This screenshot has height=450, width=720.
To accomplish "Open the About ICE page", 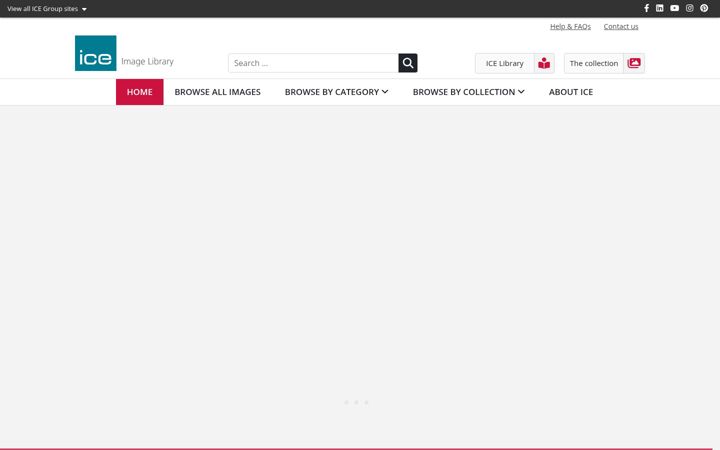I will tap(571, 92).
